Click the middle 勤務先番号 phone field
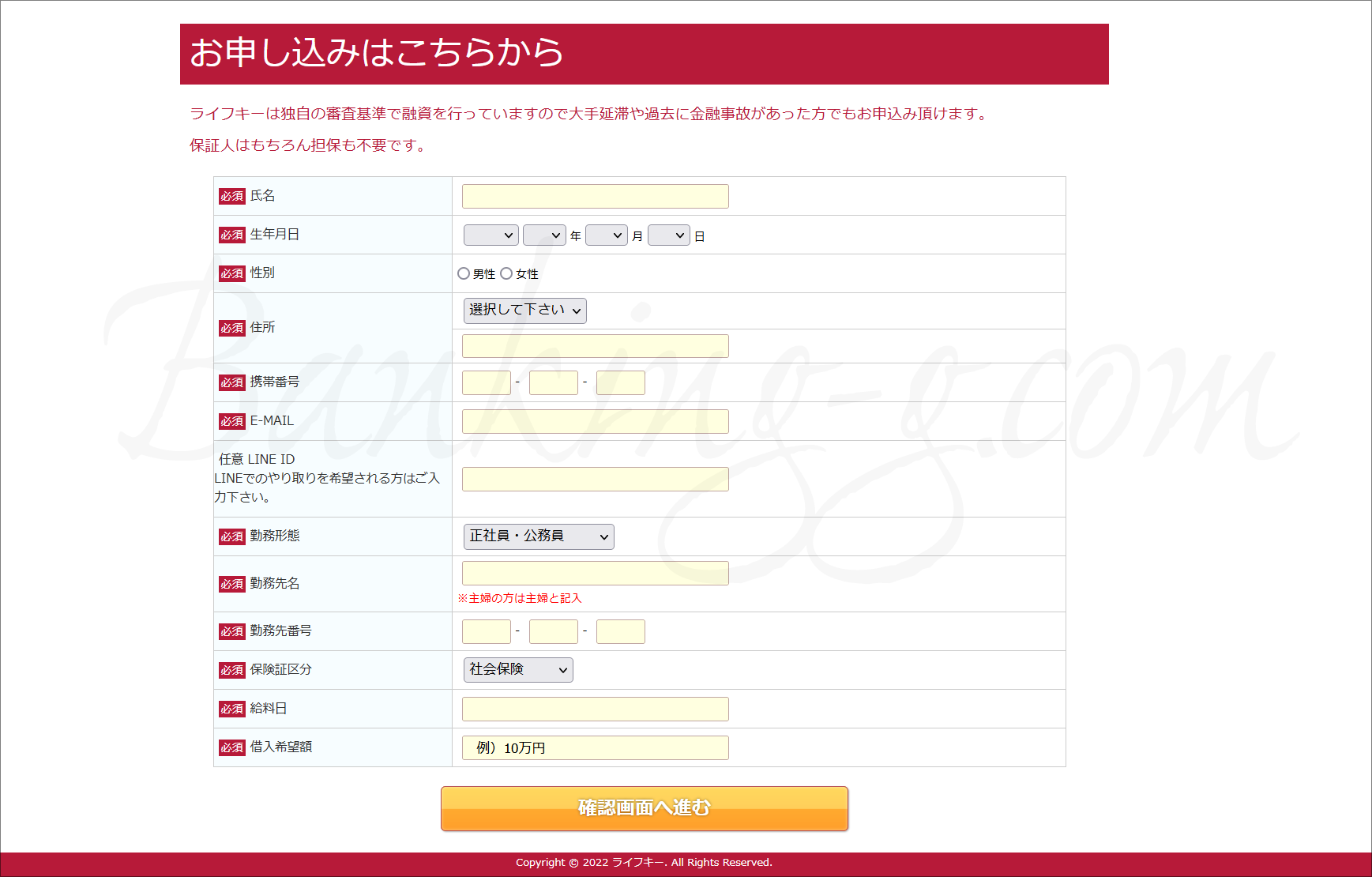The height and width of the screenshot is (877, 1372). 553,632
